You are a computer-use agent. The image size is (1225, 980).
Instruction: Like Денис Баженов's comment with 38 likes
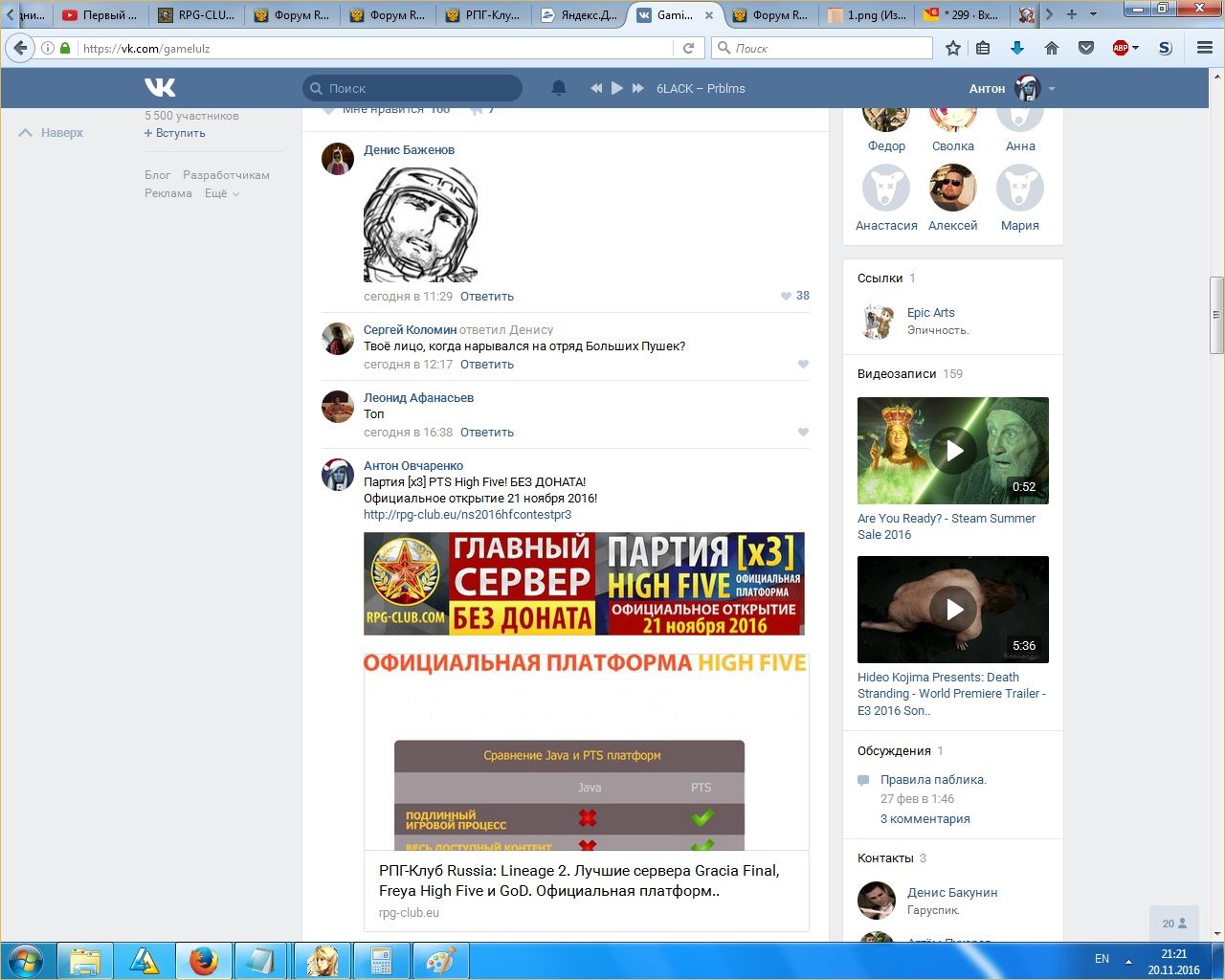coord(794,296)
